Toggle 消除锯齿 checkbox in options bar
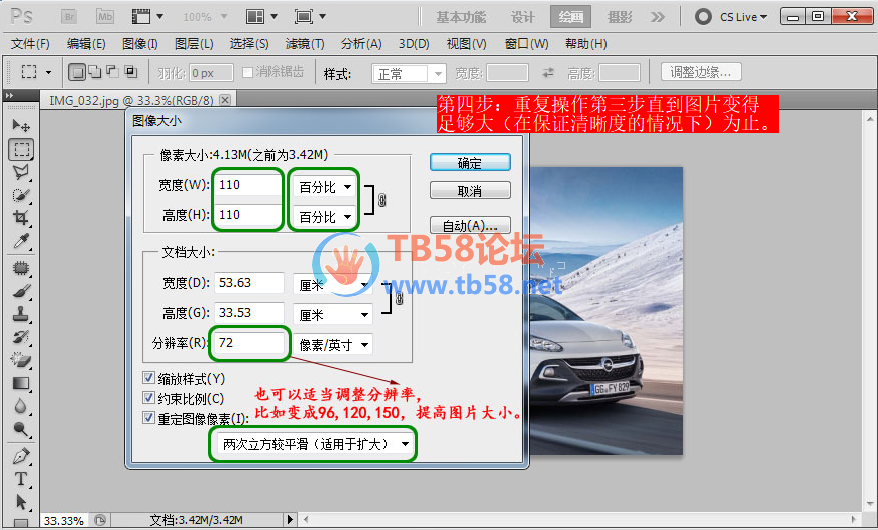This screenshot has width=878, height=530. pos(247,72)
